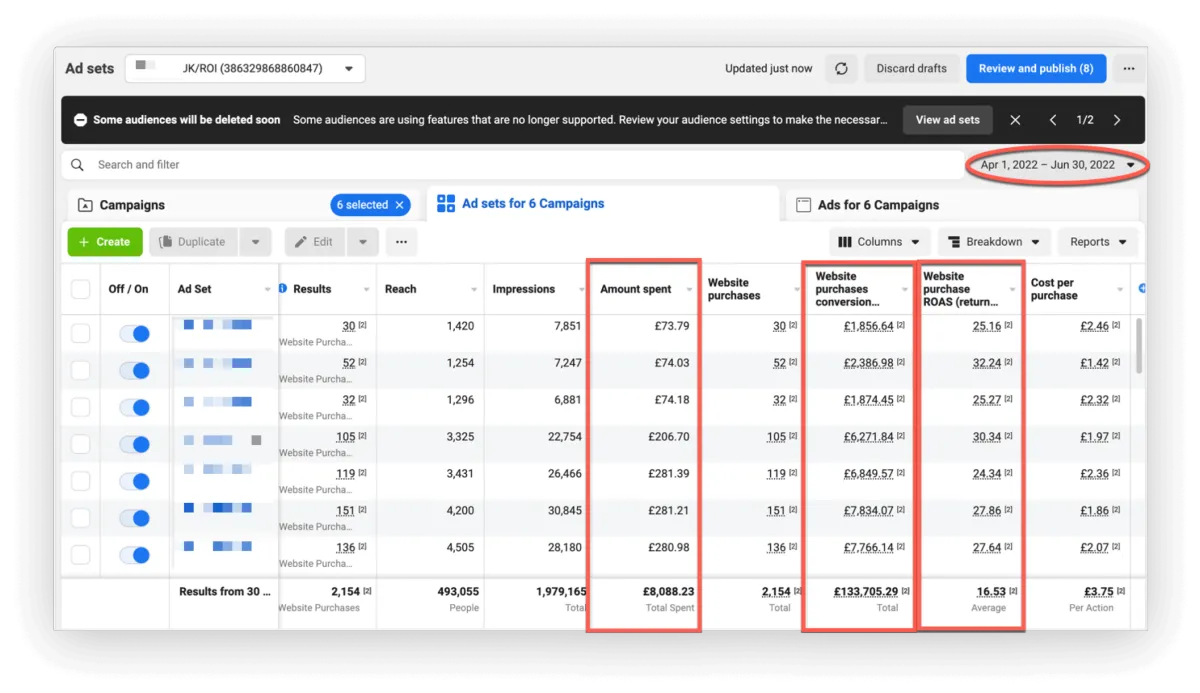
Task: Expand the Edit options arrow
Action: (363, 242)
